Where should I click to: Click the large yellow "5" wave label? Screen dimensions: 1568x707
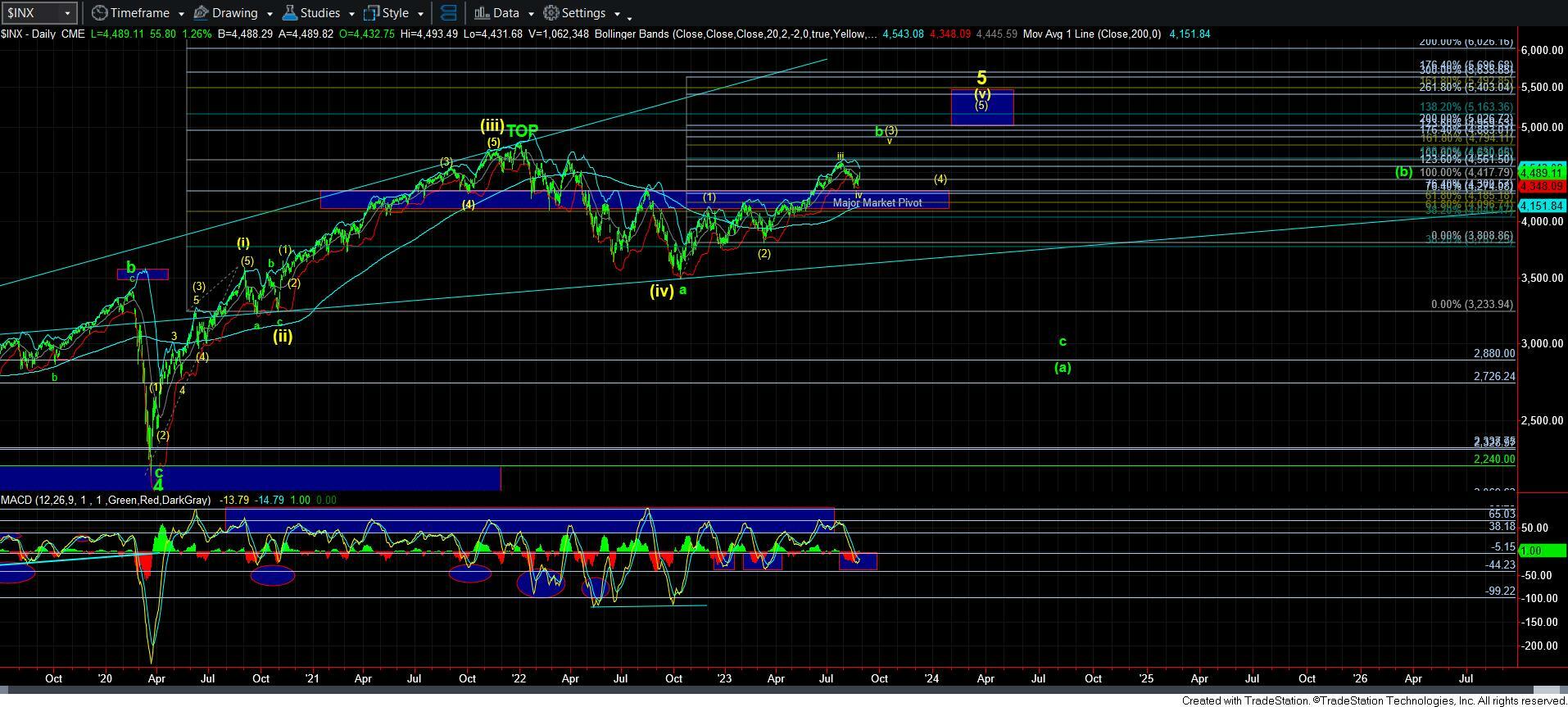coord(981,78)
